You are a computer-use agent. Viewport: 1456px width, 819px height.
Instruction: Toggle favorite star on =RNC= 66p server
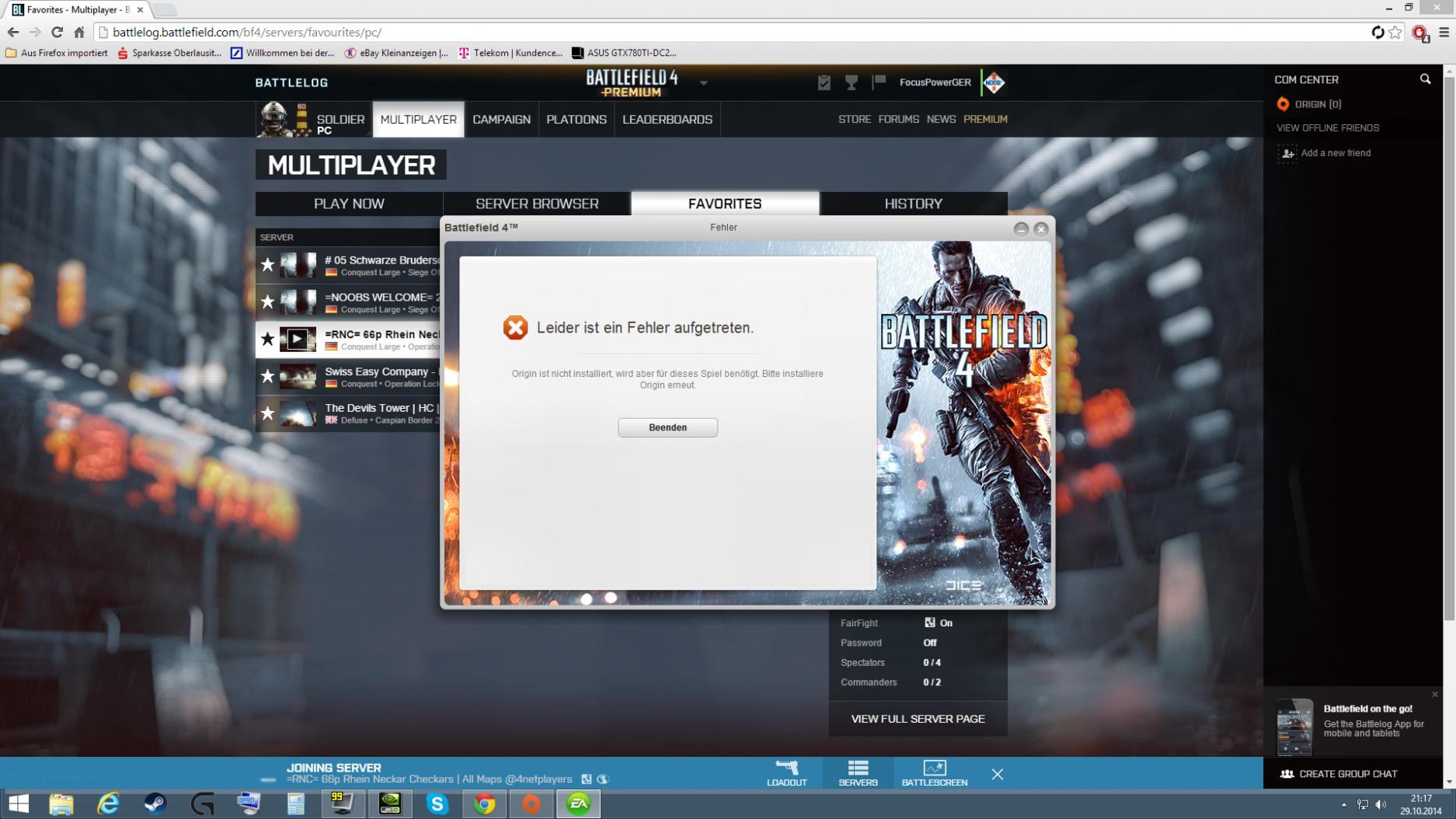pos(267,339)
